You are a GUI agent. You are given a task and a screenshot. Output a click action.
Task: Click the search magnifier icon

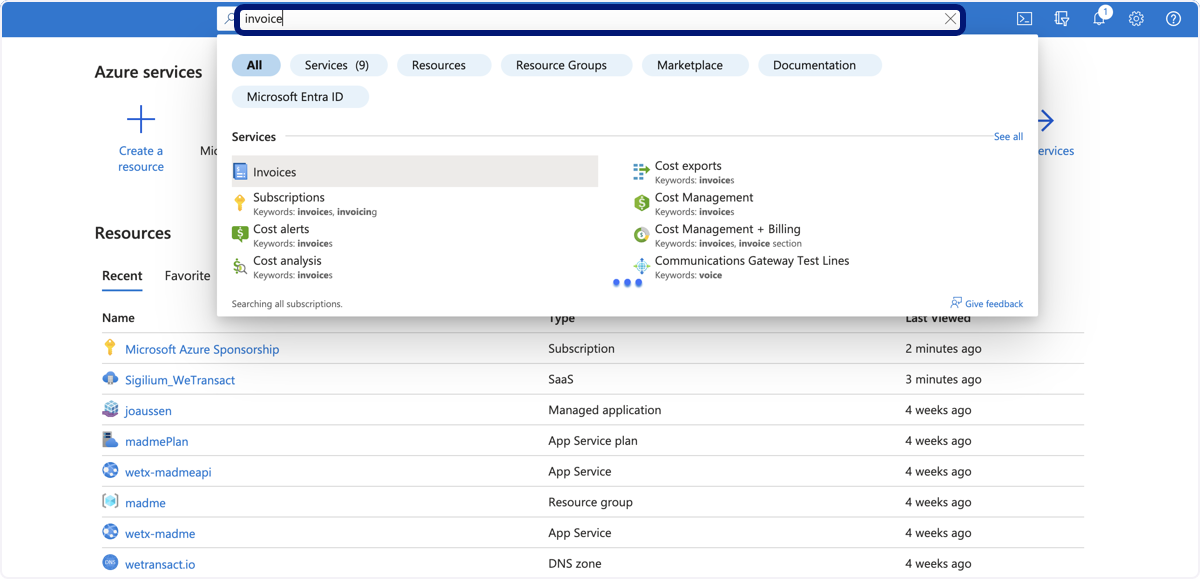click(x=230, y=19)
